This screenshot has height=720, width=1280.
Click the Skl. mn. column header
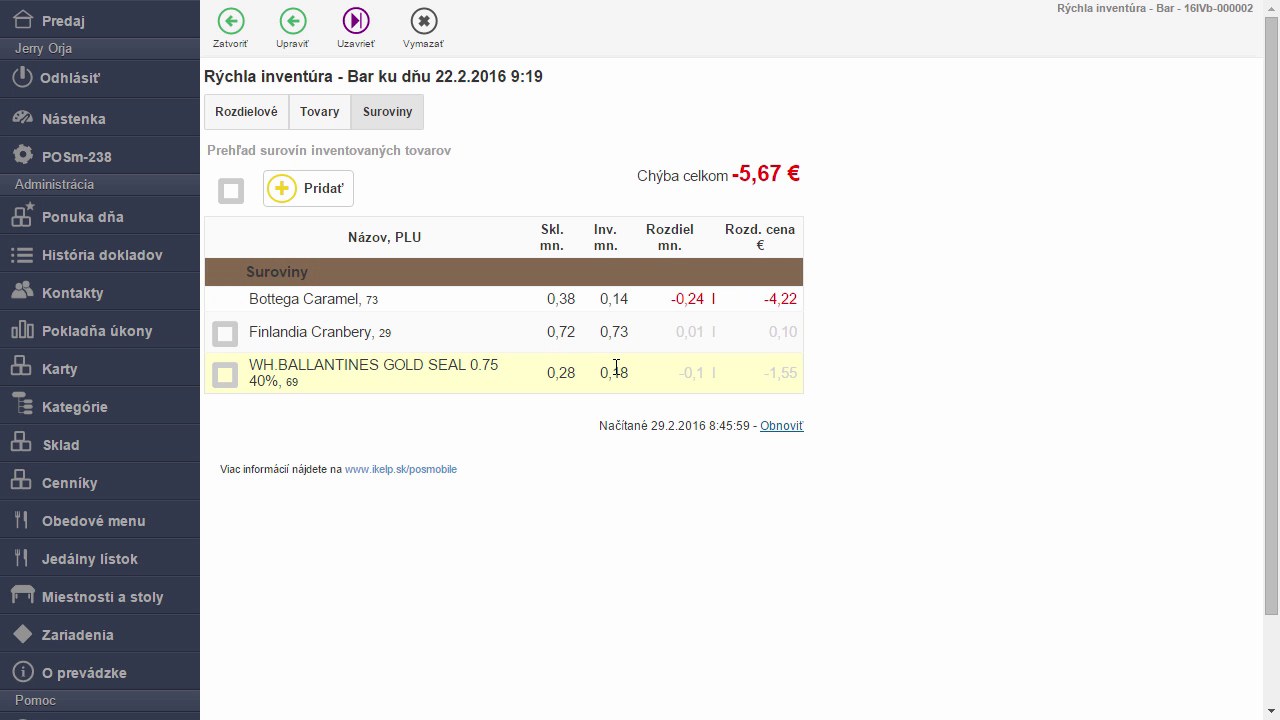552,237
